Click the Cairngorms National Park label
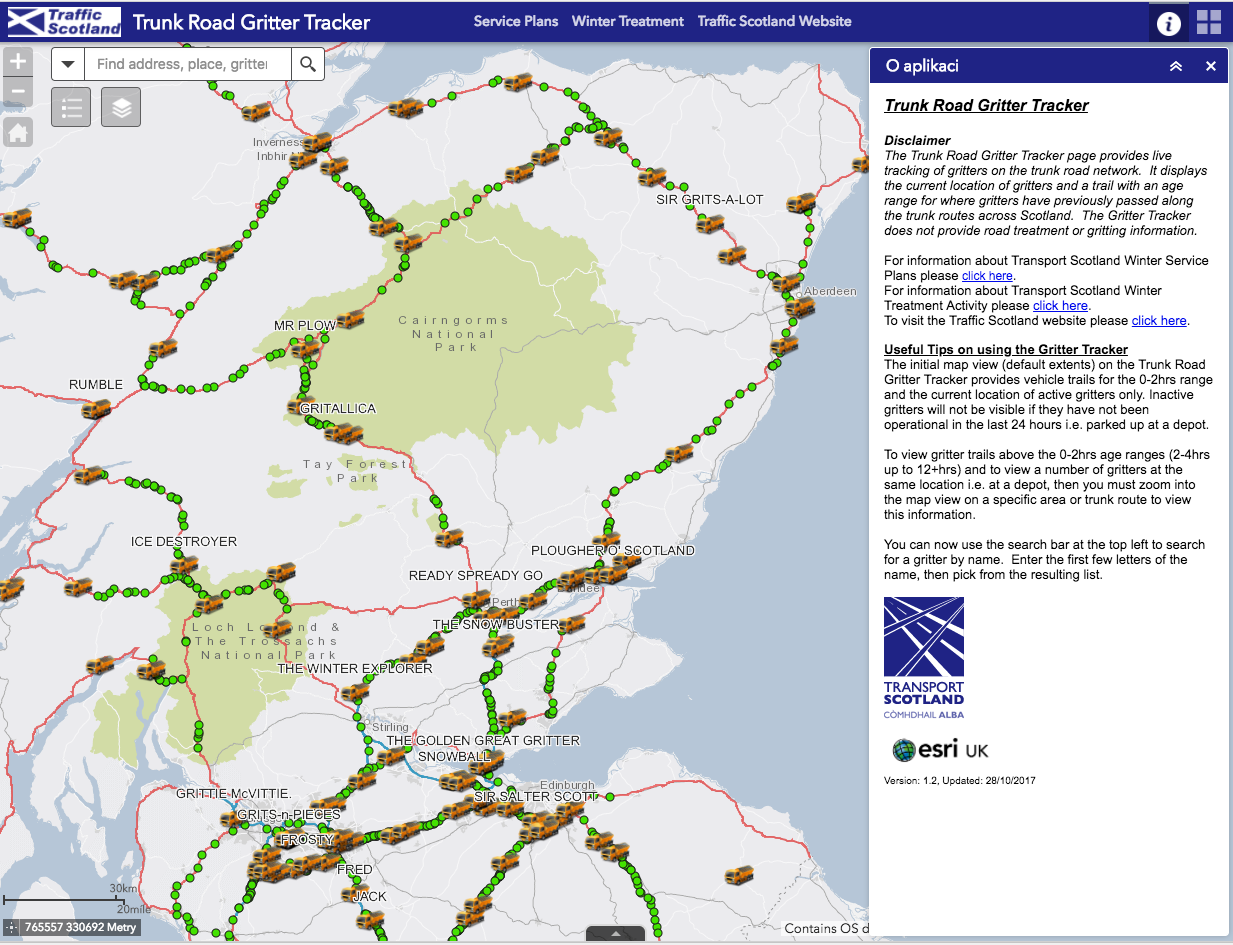This screenshot has height=945, width=1233. [453, 334]
